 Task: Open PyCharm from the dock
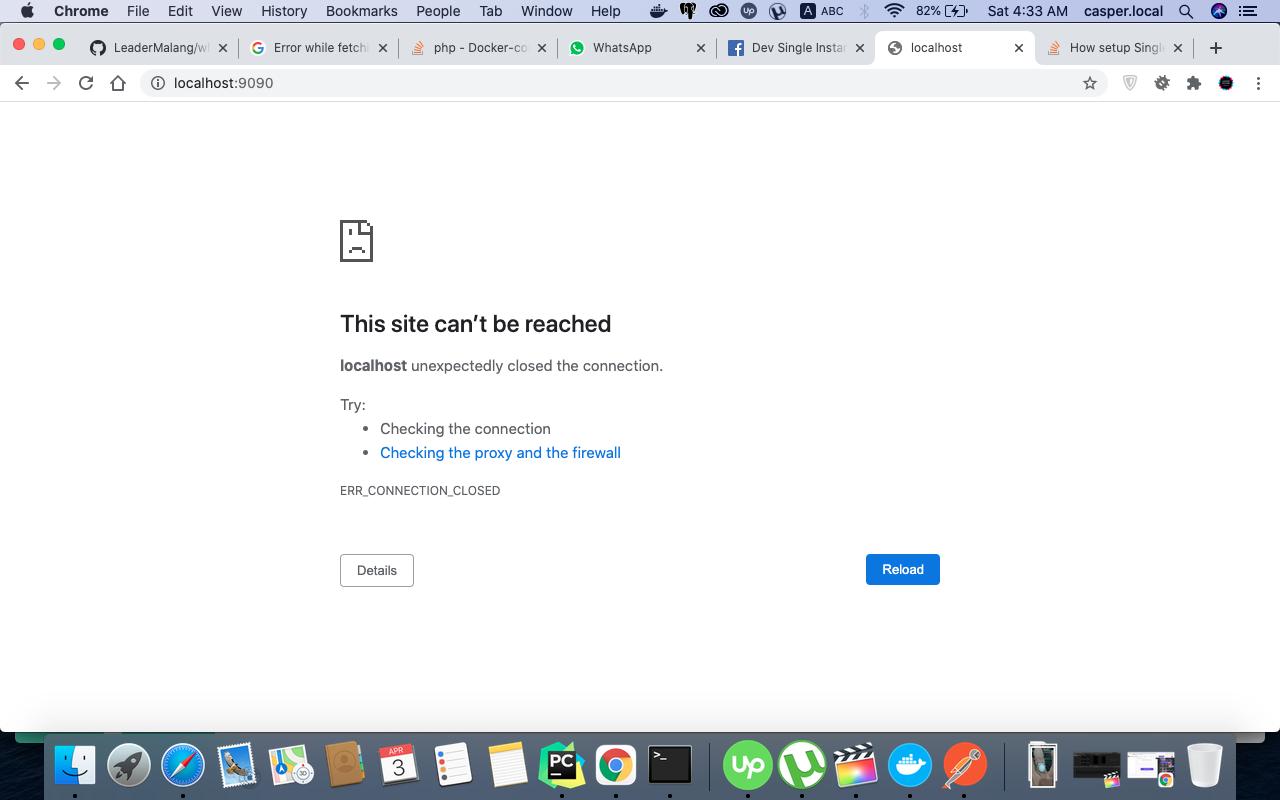(x=562, y=765)
